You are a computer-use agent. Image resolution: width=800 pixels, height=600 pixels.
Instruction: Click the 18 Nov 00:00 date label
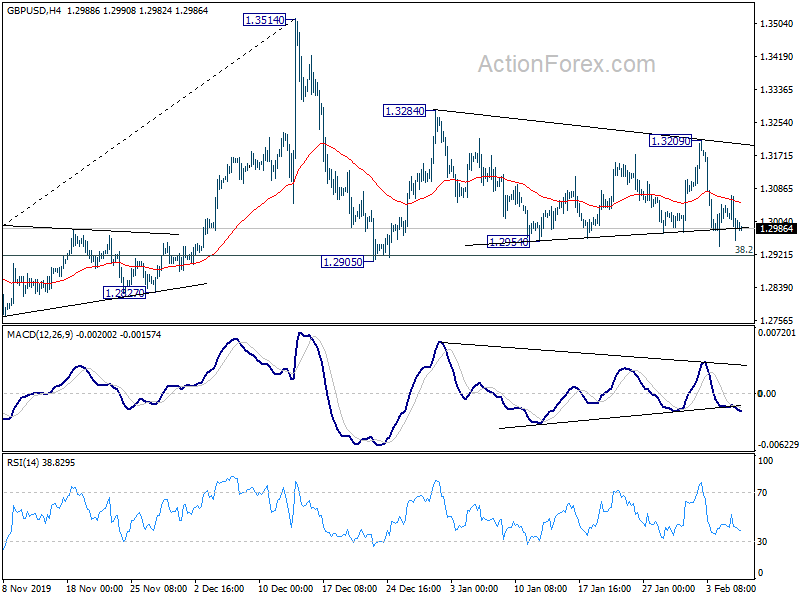coord(94,588)
